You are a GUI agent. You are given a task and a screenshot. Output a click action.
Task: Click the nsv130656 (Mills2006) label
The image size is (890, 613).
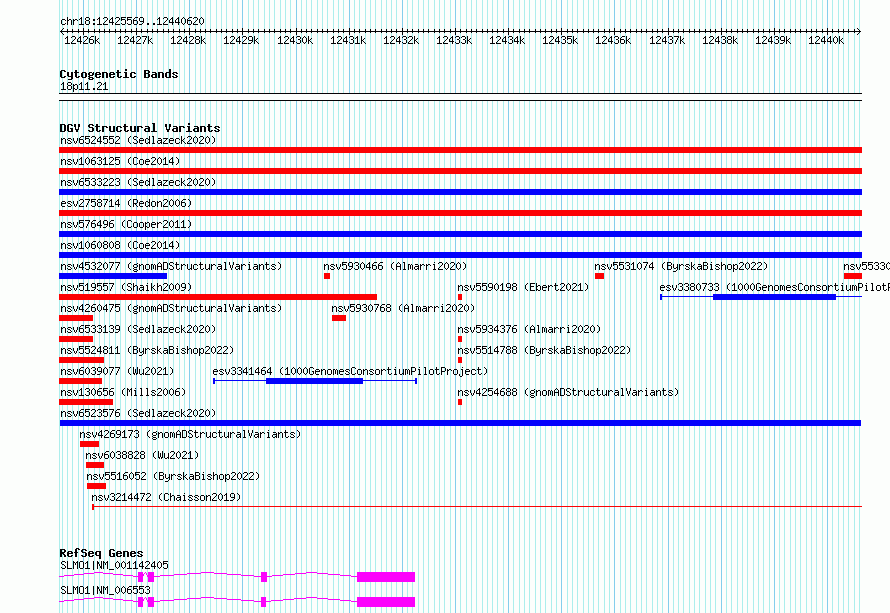point(123,392)
